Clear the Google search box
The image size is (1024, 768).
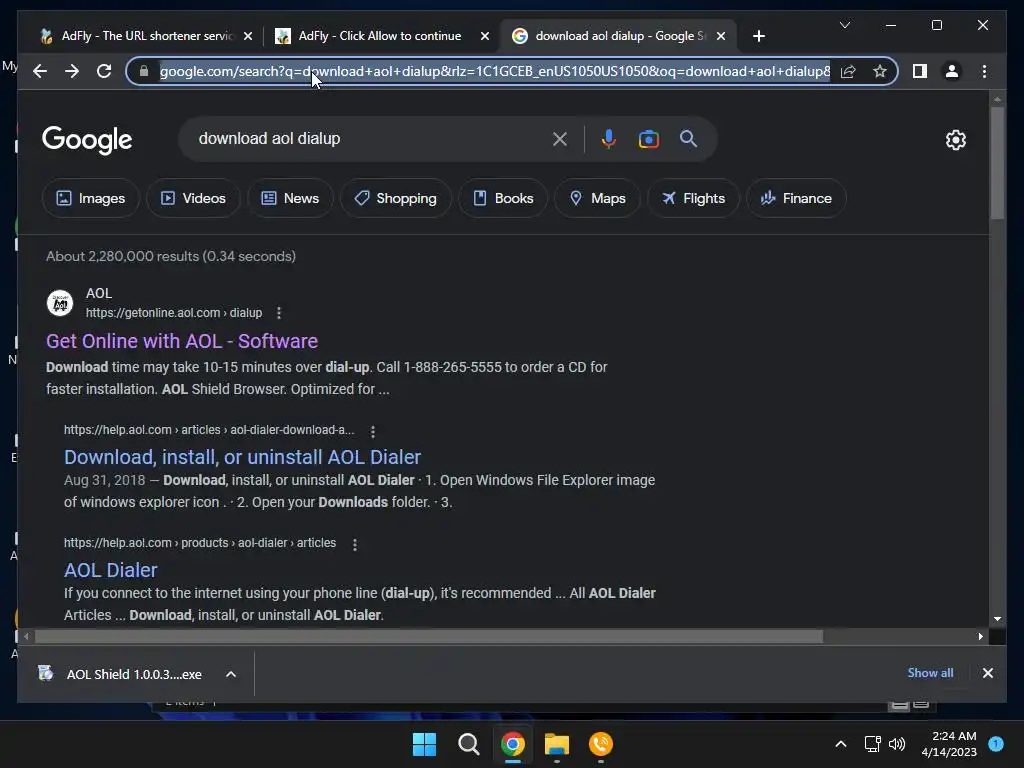coord(560,138)
